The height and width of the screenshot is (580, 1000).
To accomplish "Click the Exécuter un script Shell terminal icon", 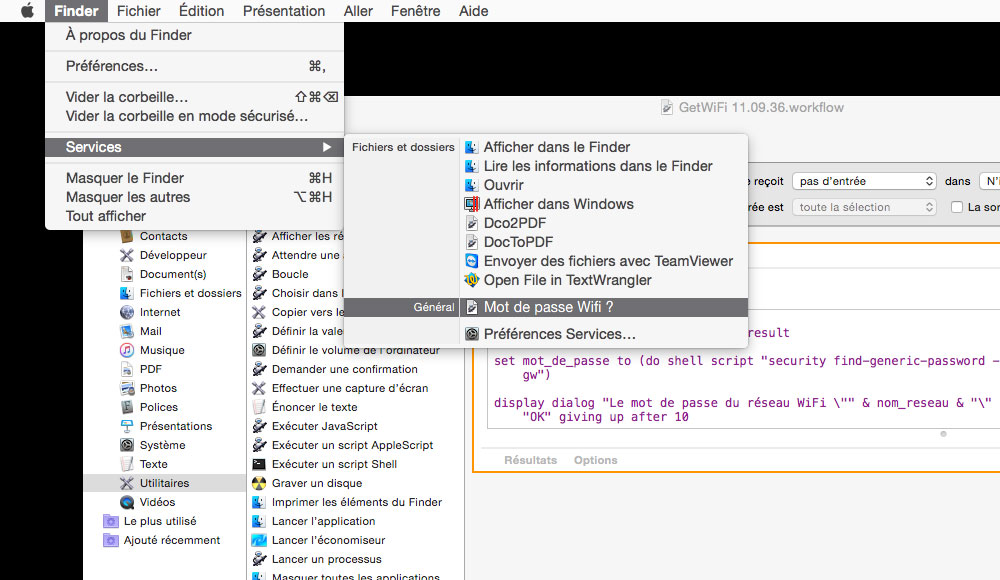I will [x=259, y=464].
